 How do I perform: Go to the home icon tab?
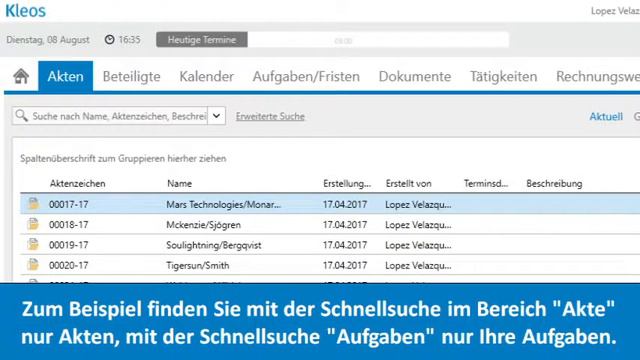coord(21,76)
